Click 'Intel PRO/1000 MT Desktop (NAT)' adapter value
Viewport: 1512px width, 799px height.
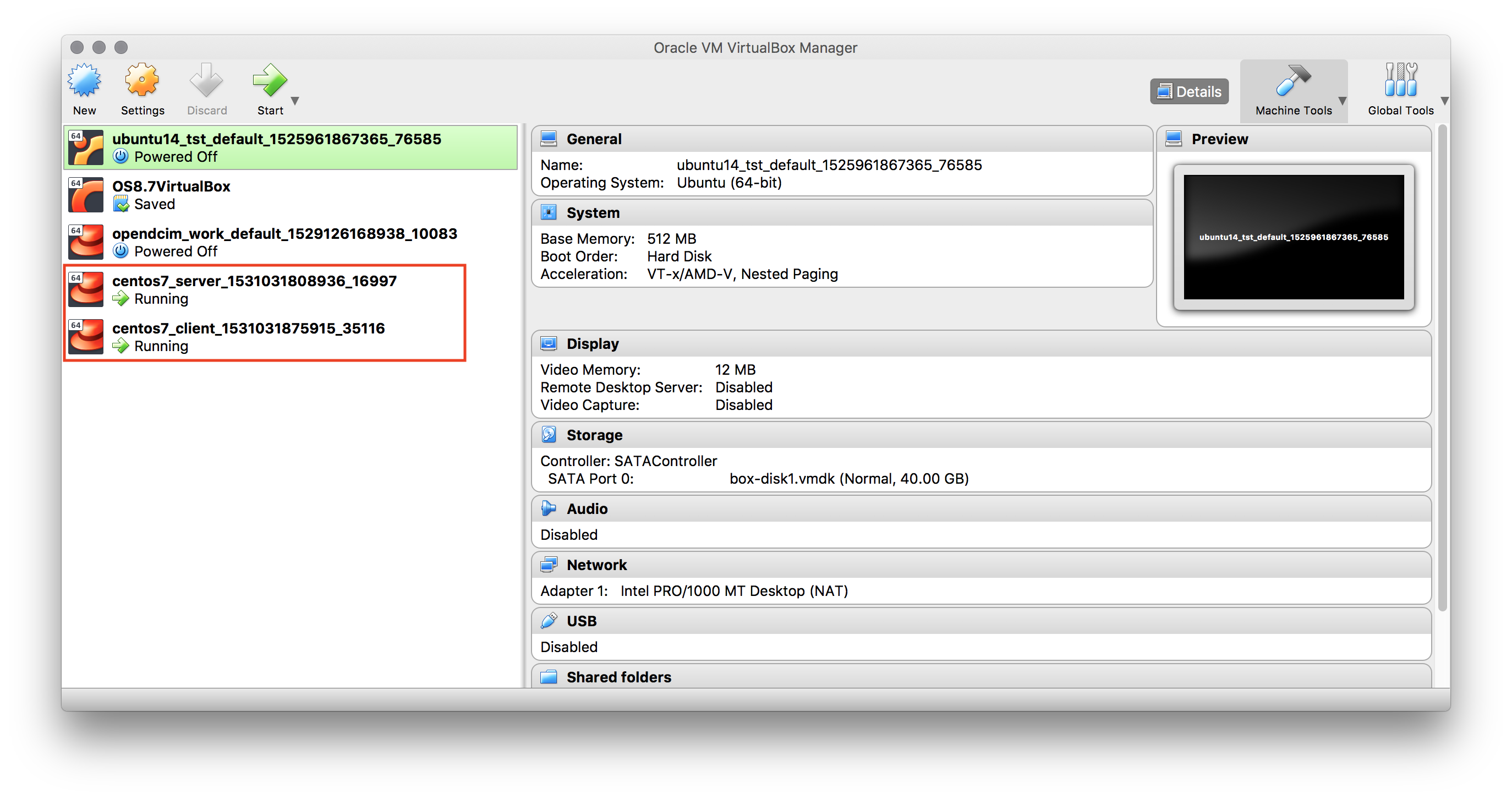click(733, 590)
